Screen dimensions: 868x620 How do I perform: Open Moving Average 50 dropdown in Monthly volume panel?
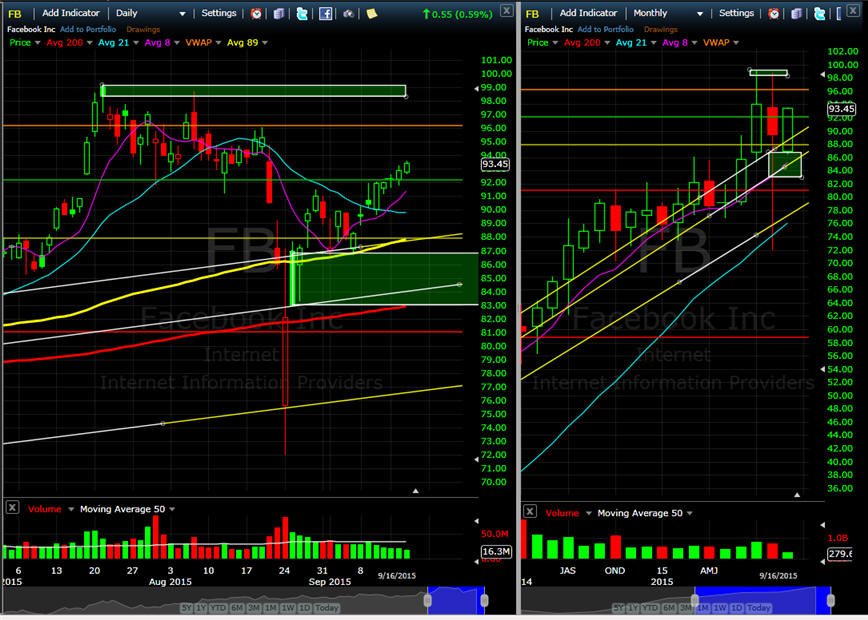click(690, 514)
